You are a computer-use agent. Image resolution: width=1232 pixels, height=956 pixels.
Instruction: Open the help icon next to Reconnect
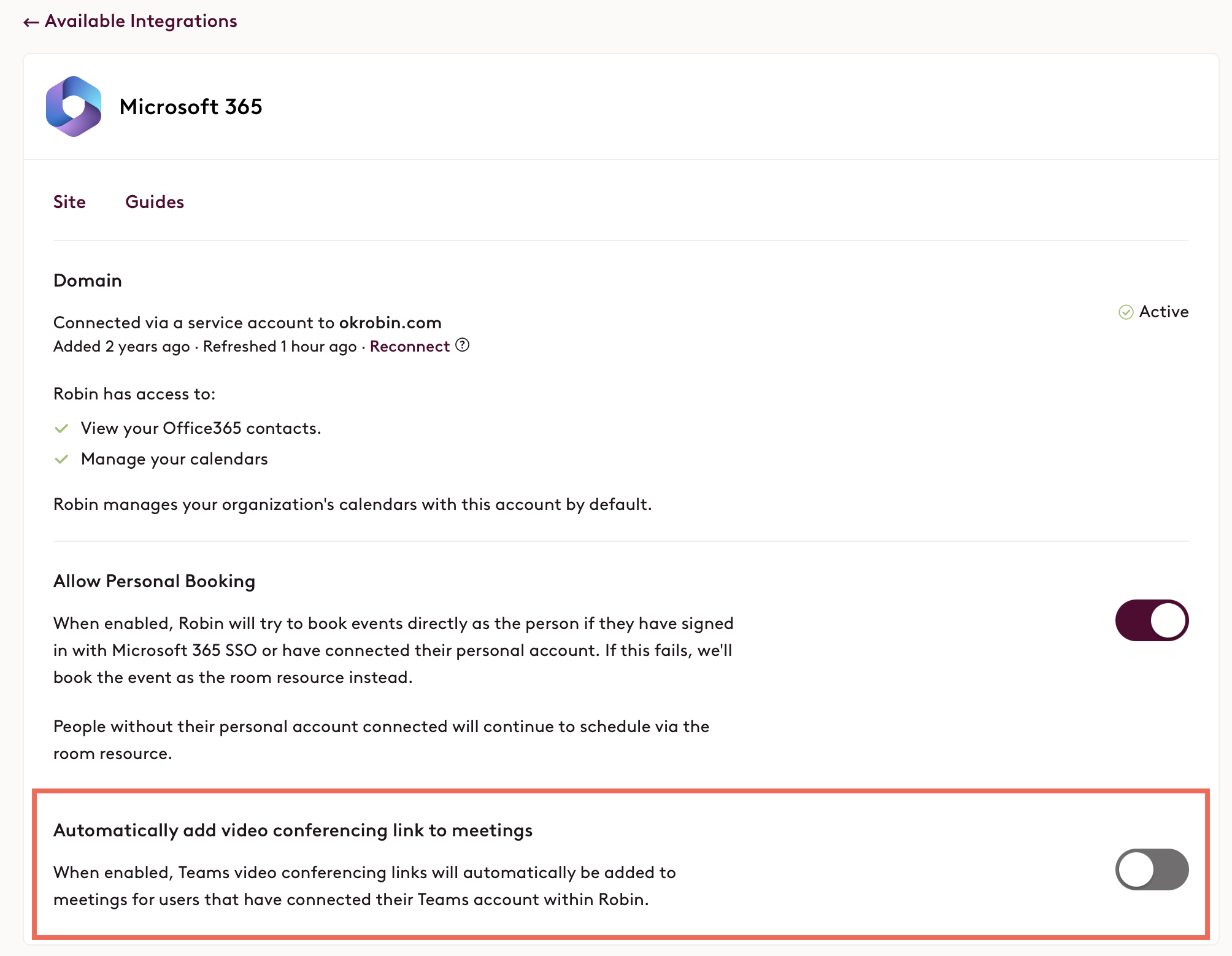click(x=463, y=345)
